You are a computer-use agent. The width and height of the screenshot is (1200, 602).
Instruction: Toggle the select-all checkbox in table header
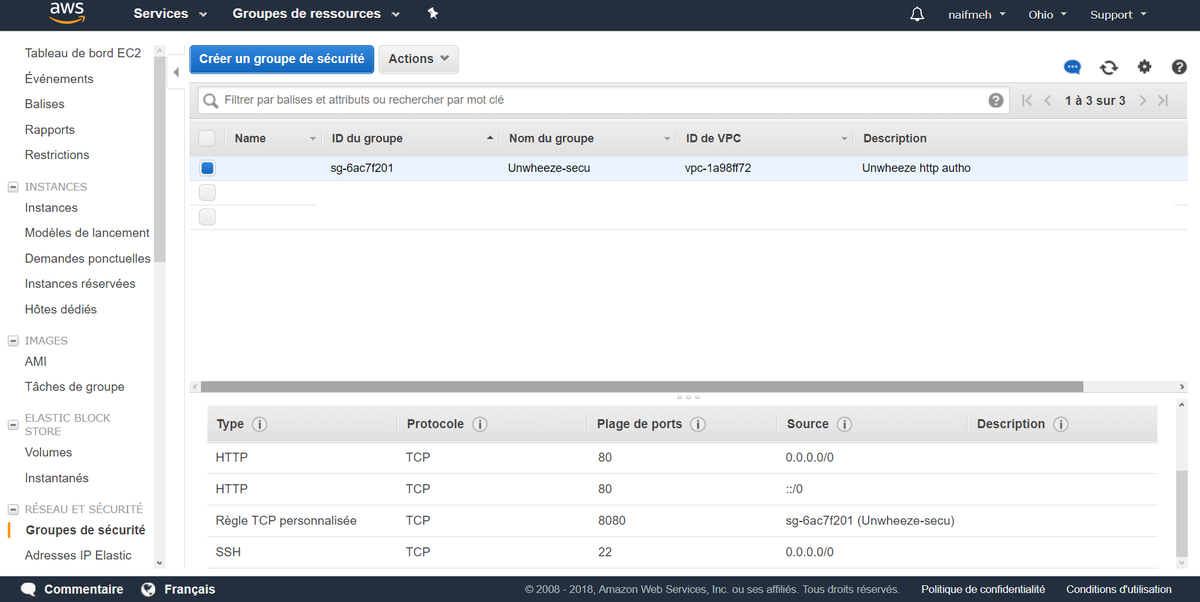tap(207, 138)
